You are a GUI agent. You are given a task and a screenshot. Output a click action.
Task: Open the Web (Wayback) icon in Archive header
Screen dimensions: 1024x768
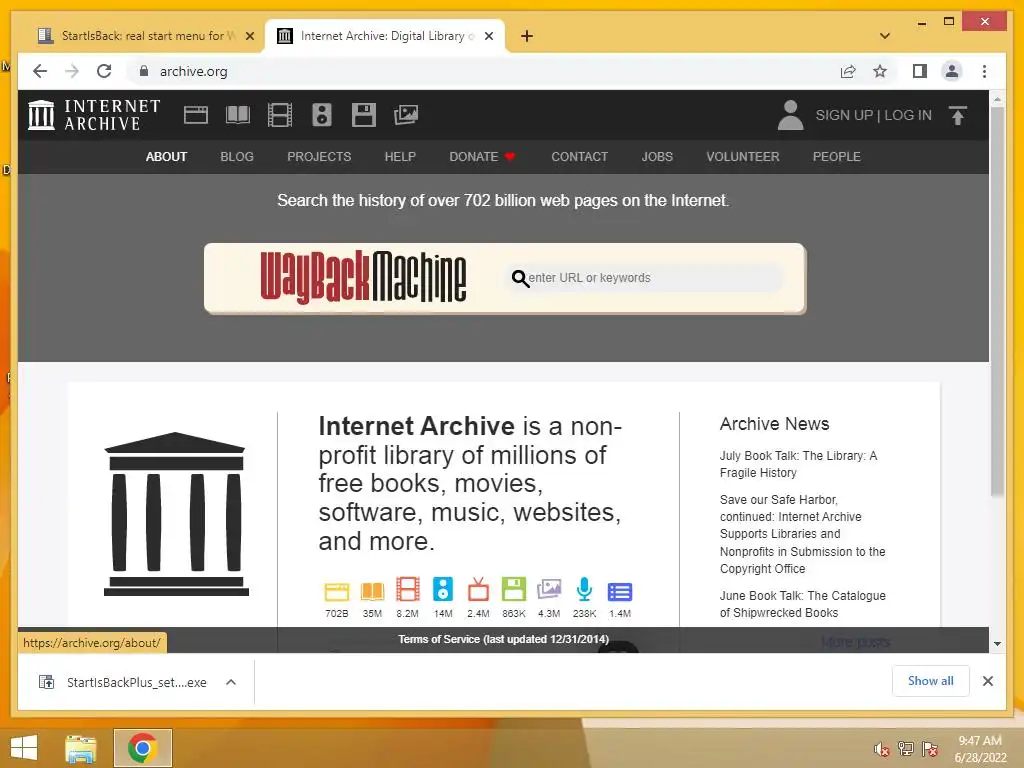[x=196, y=115]
